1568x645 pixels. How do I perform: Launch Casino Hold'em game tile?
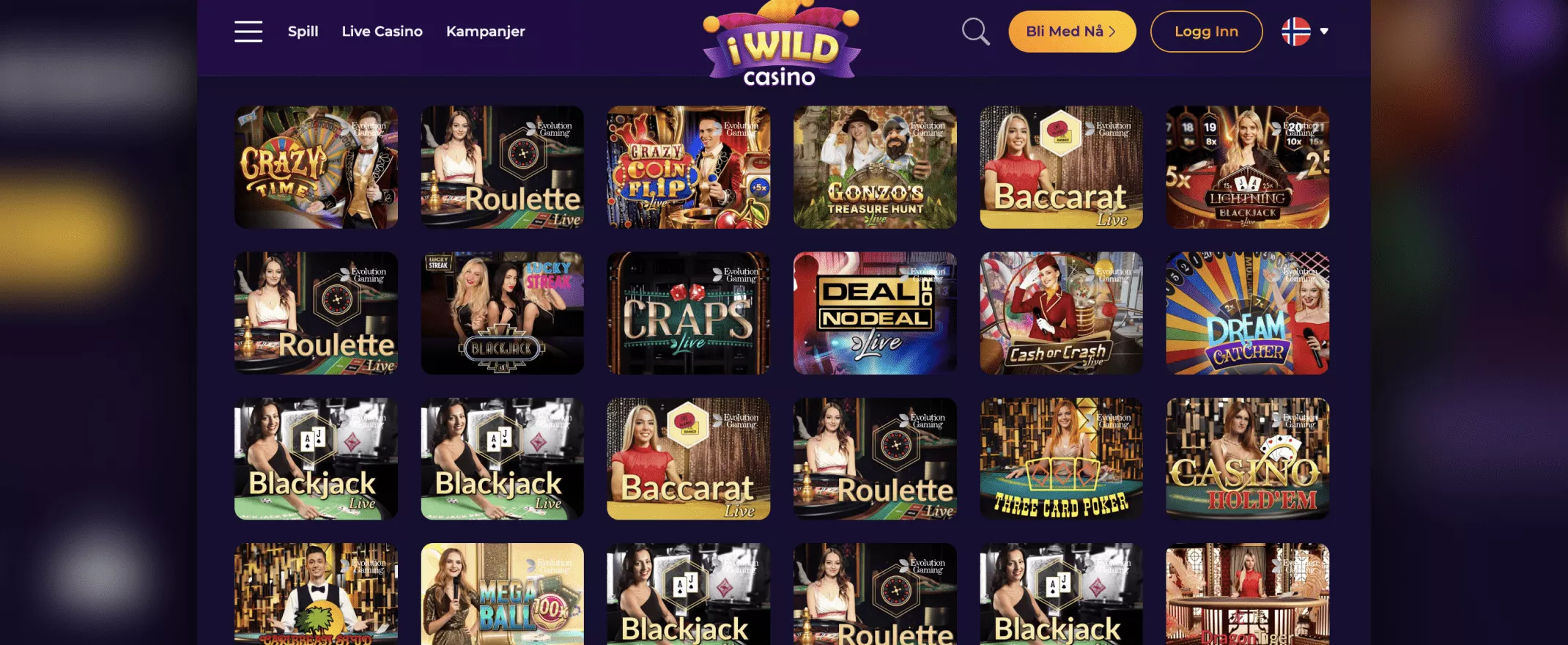tap(1247, 459)
